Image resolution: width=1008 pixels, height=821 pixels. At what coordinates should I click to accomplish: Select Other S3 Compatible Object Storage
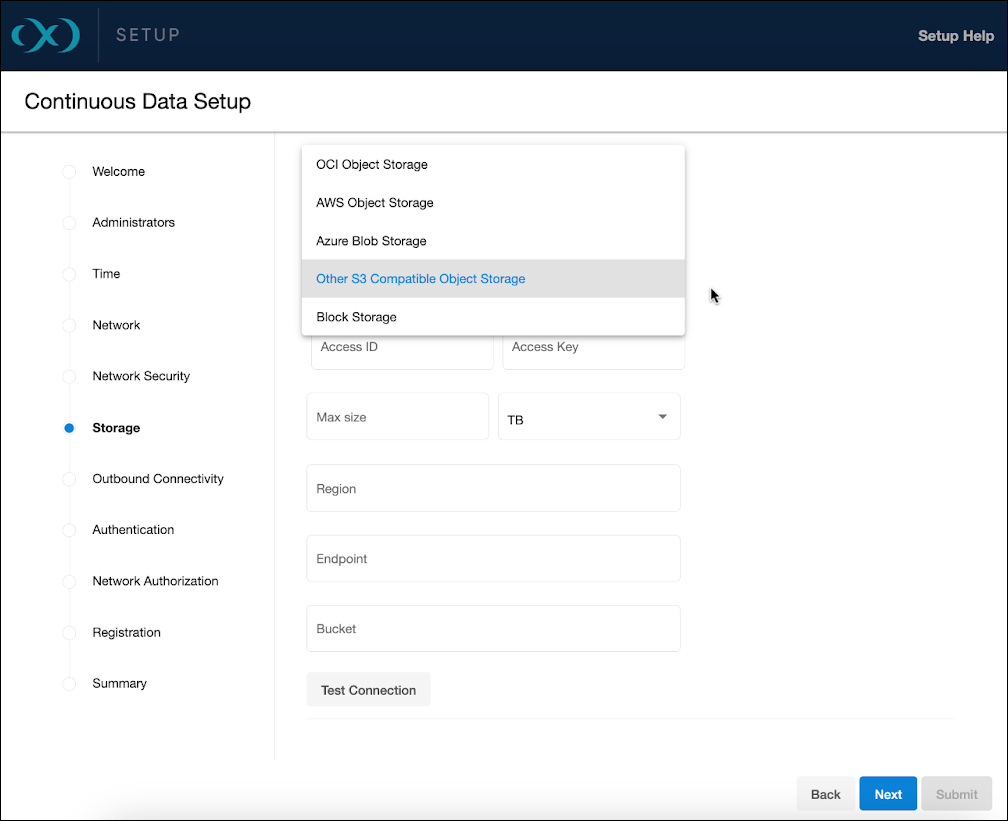coord(420,278)
